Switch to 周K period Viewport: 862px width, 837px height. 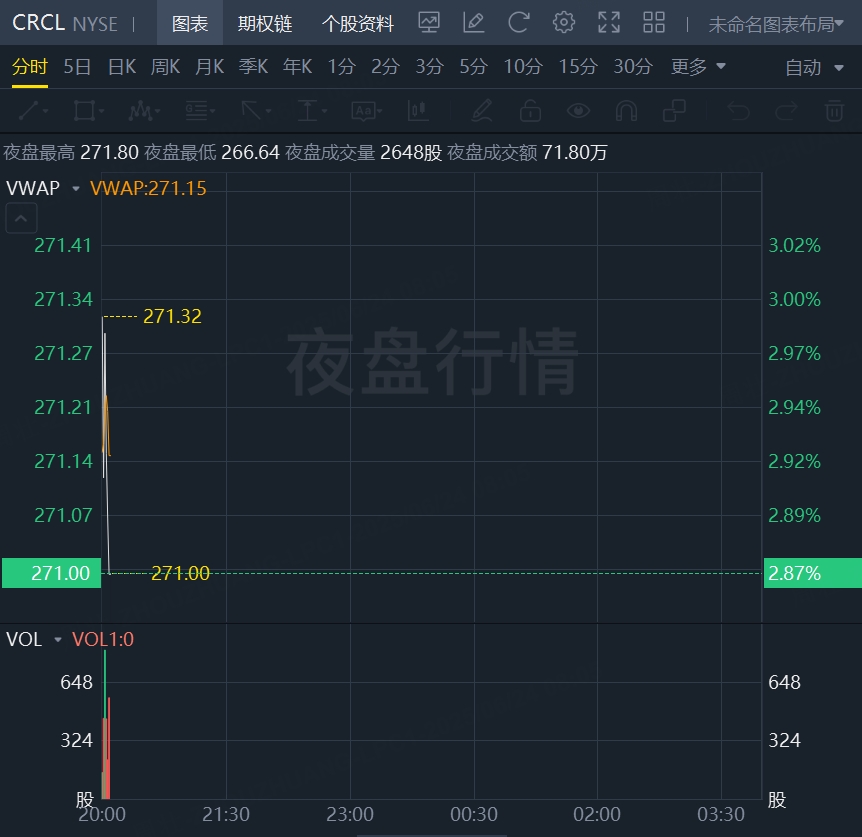click(x=165, y=66)
